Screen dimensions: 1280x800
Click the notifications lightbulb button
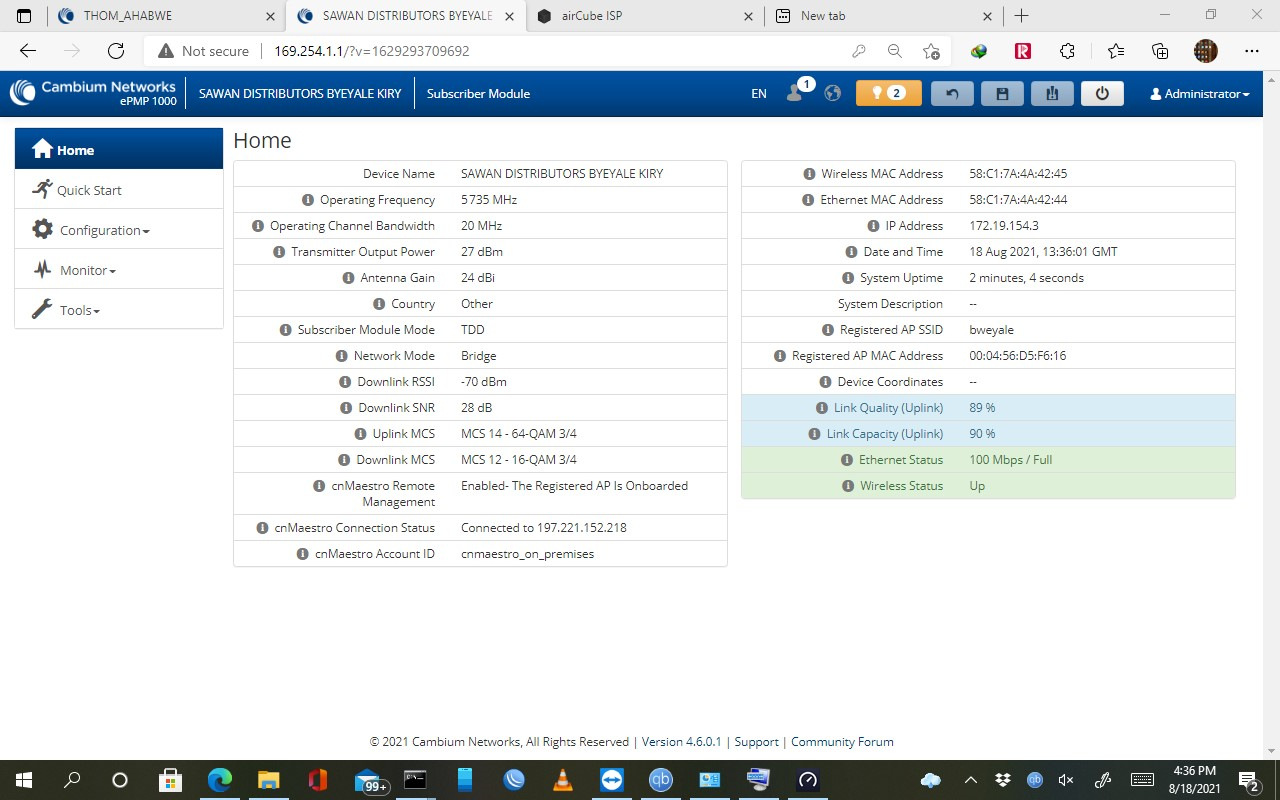click(x=888, y=93)
